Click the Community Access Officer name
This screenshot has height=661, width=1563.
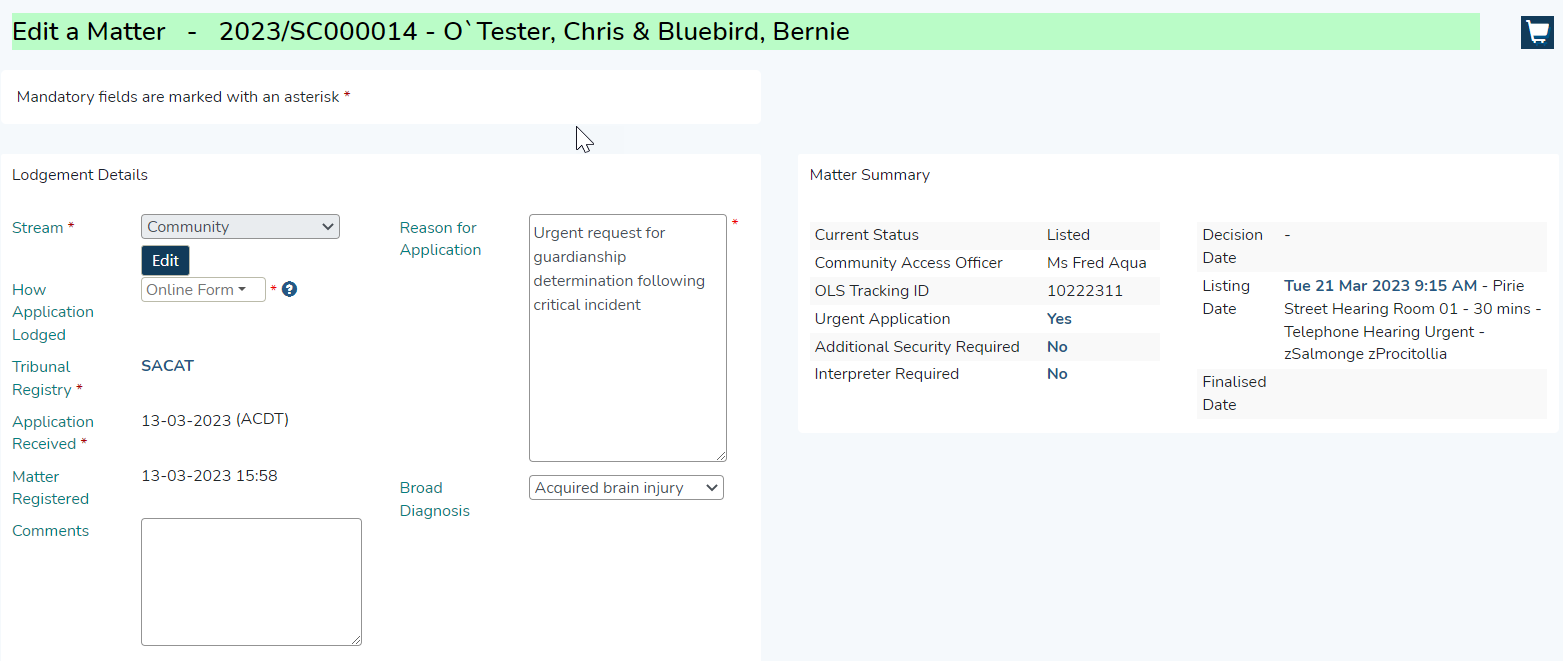pyautogui.click(x=1096, y=263)
